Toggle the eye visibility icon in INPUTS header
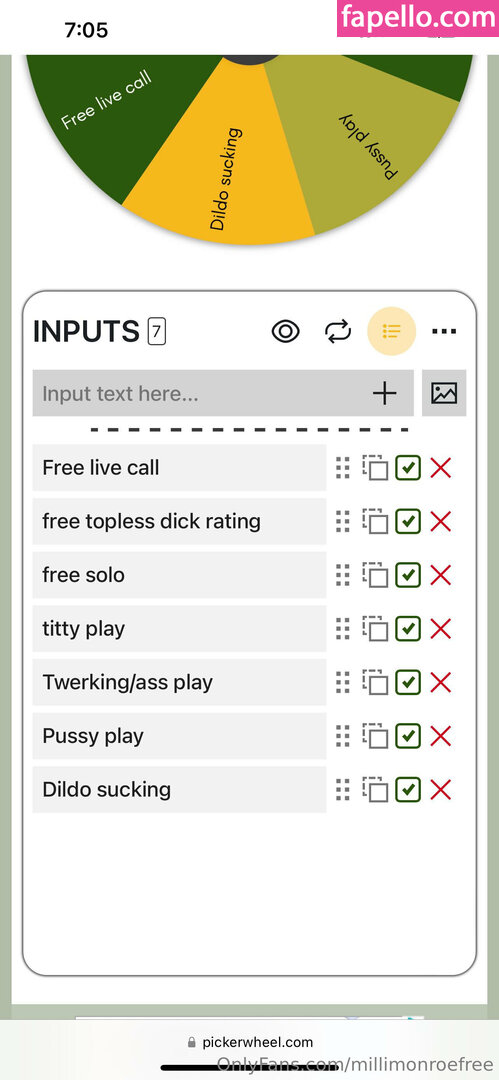 [285, 332]
